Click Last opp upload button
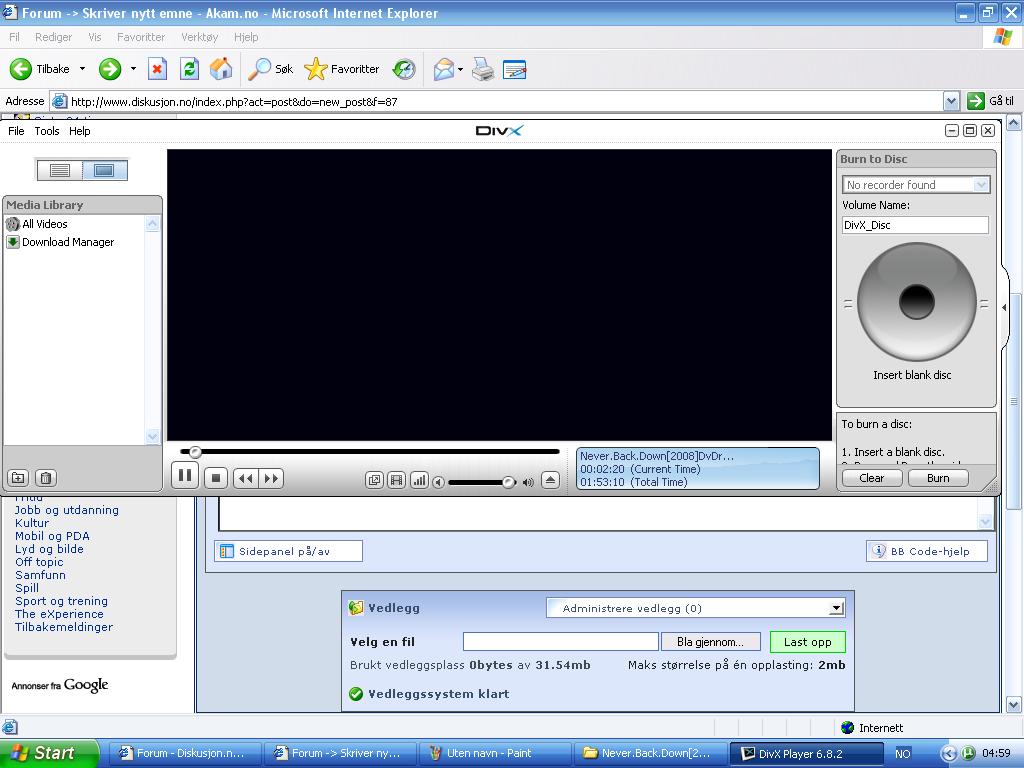Screen dimensions: 1024x768 click(x=808, y=642)
